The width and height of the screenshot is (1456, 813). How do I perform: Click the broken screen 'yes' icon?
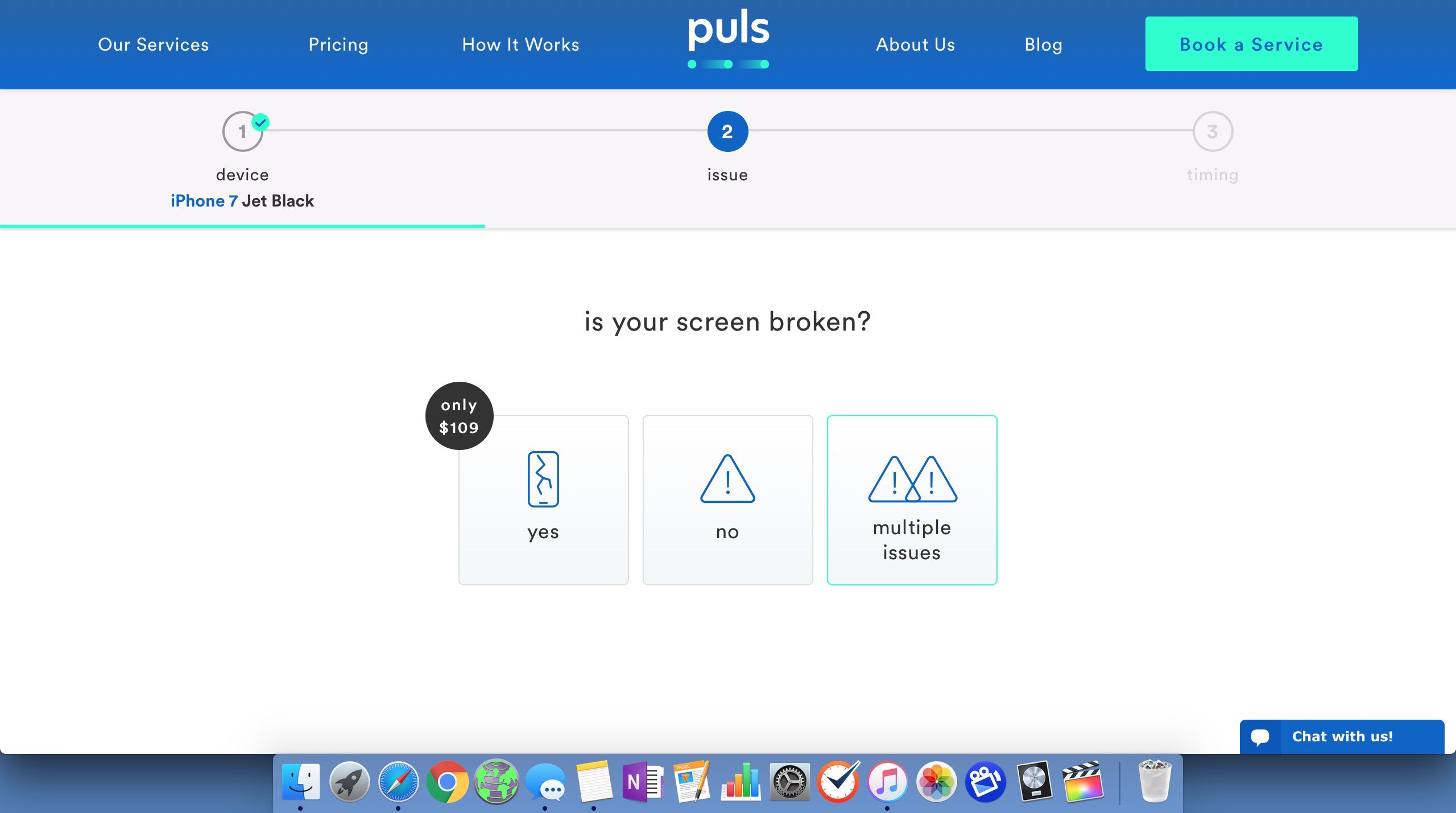pos(543,479)
